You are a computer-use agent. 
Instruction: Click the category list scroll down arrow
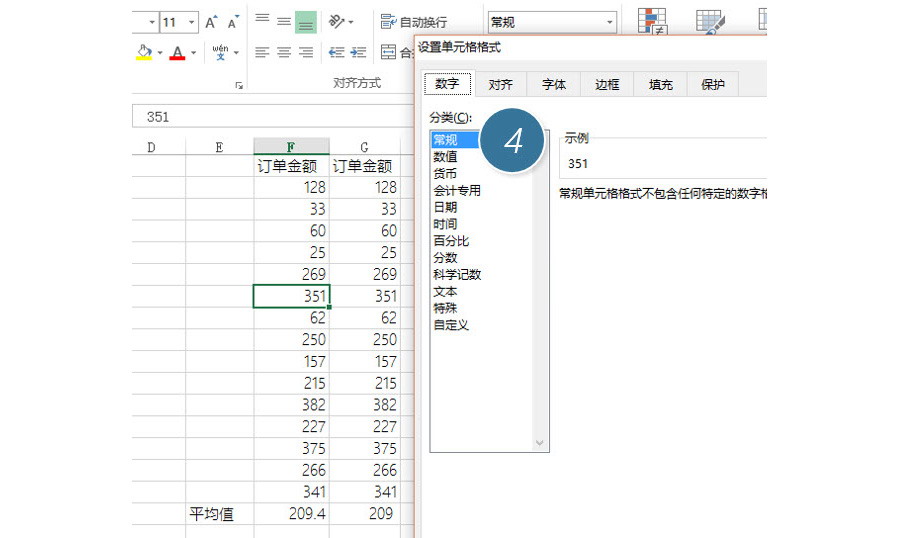tap(540, 443)
